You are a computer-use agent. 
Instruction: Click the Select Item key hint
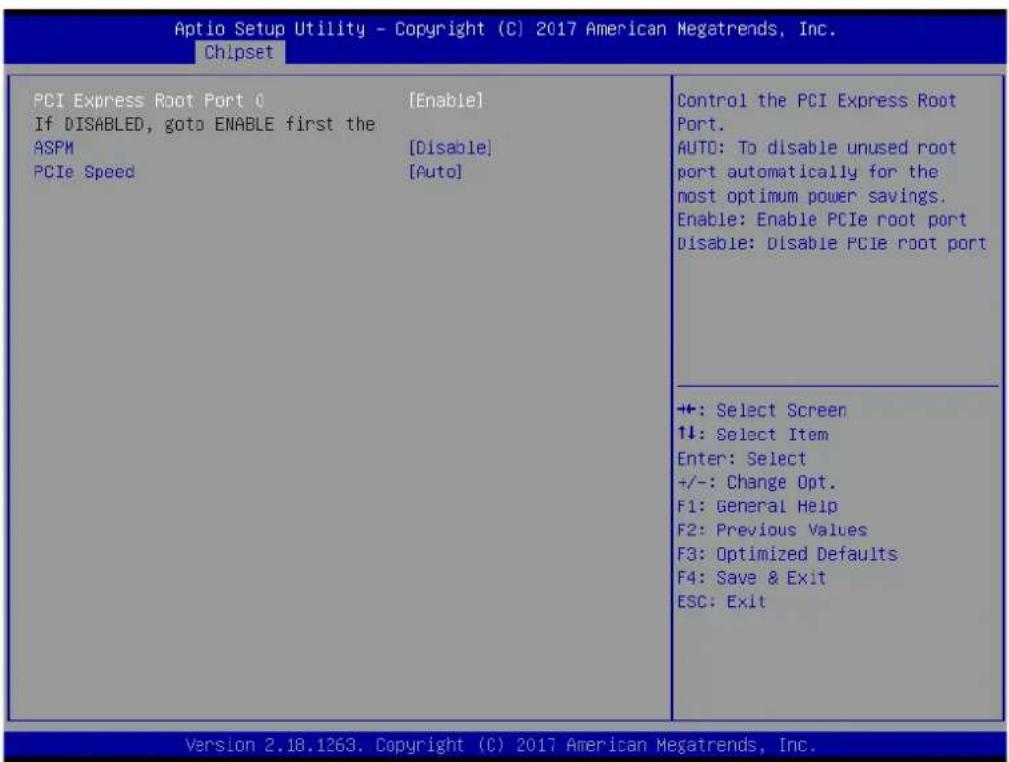pos(753,434)
